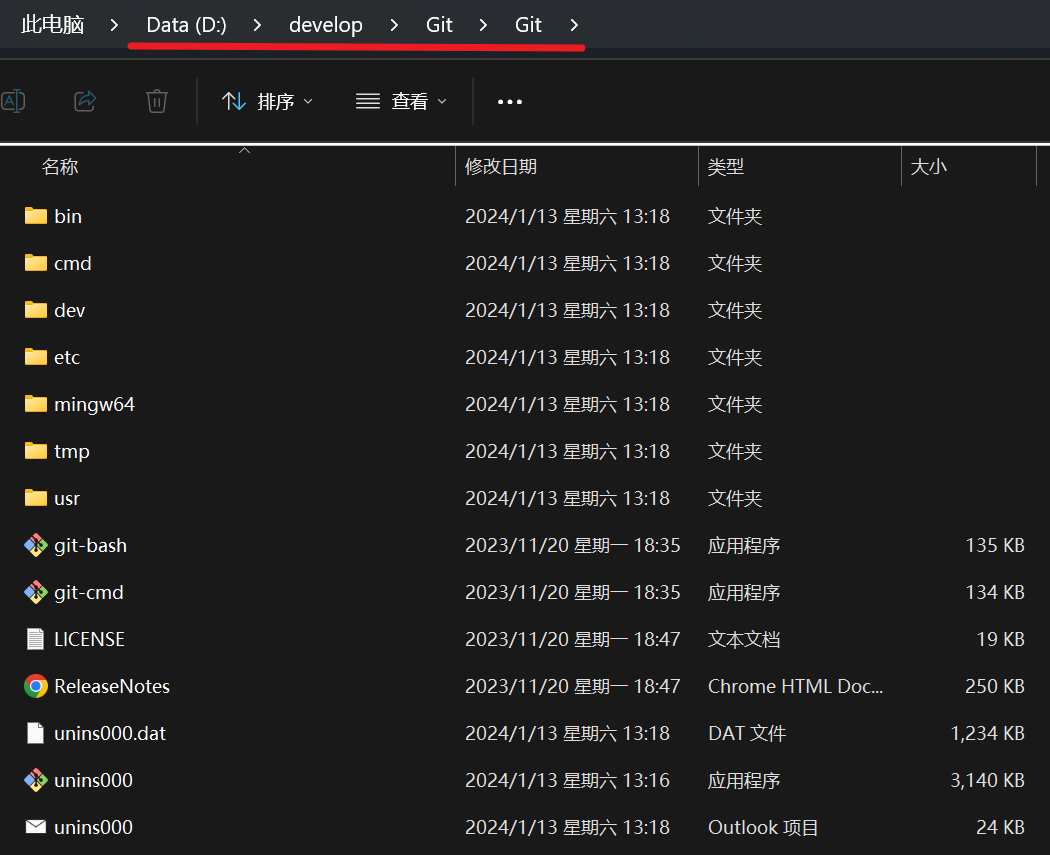Expand chevron after develop breadcrumb
Screen dimensions: 1050x855
tap(394, 25)
